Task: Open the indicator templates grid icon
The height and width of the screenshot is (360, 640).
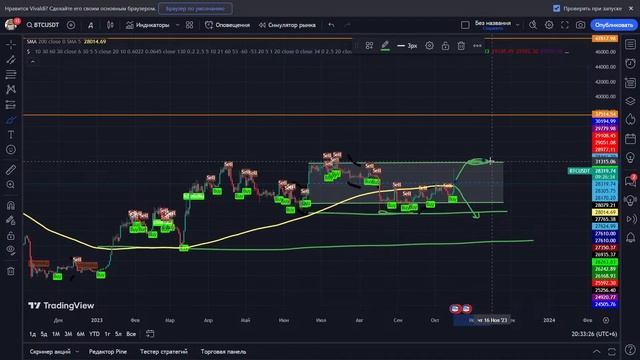Action: [x=189, y=25]
